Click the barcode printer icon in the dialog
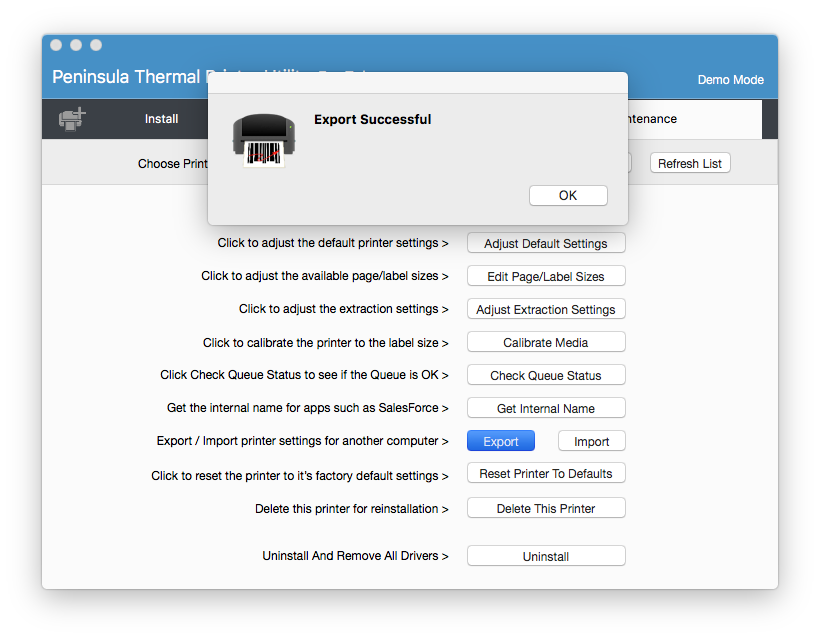Viewport: 820px width, 639px height. pos(264,141)
